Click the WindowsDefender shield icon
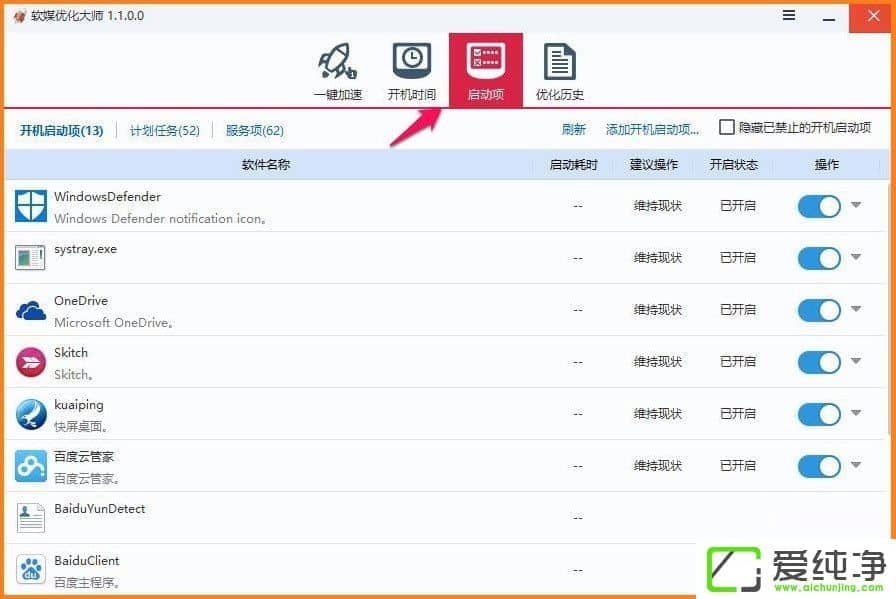Viewport: 896px width, 599px height. click(x=31, y=206)
